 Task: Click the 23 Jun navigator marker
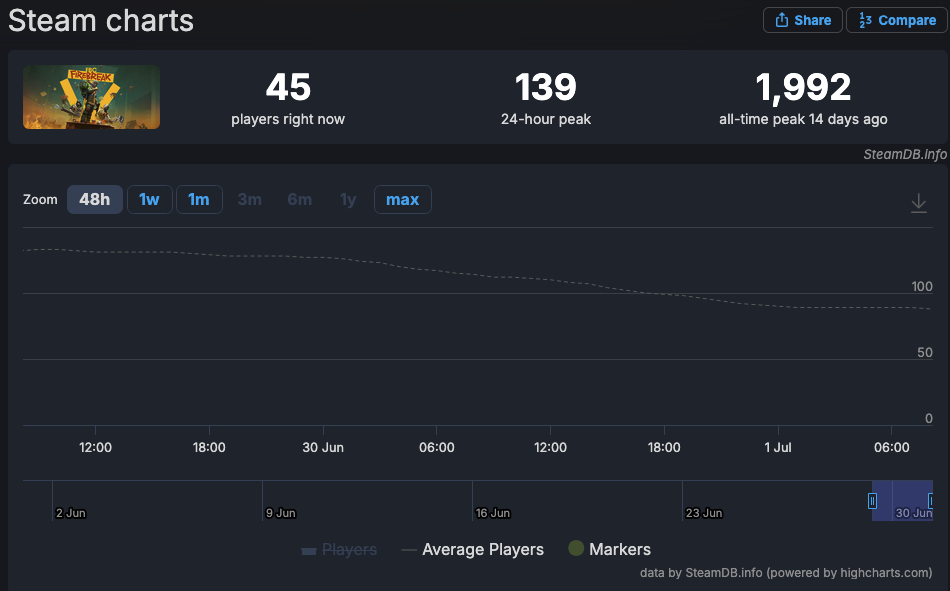point(703,513)
